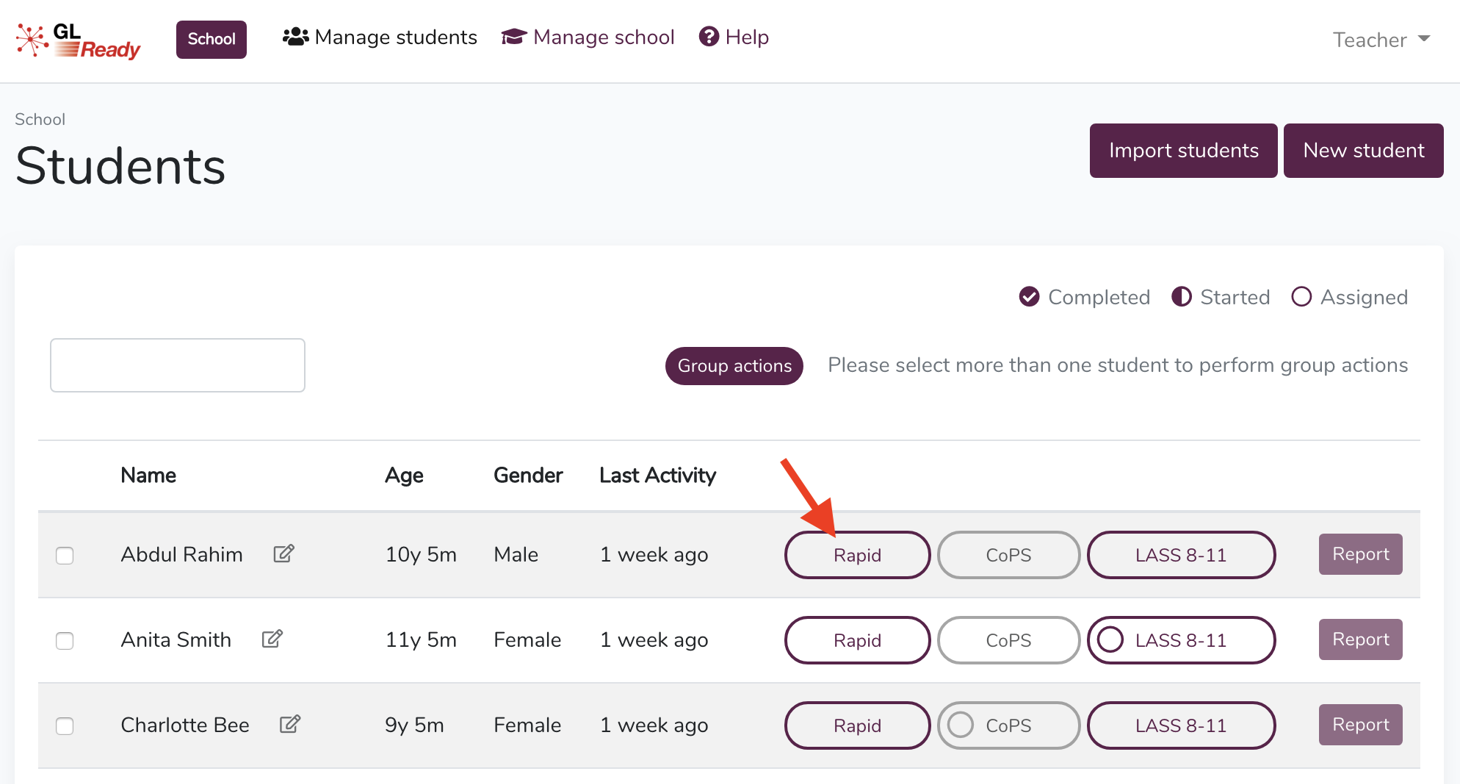Click the Help question mark icon
Viewport: 1460px width, 784px height.
pyautogui.click(x=708, y=37)
